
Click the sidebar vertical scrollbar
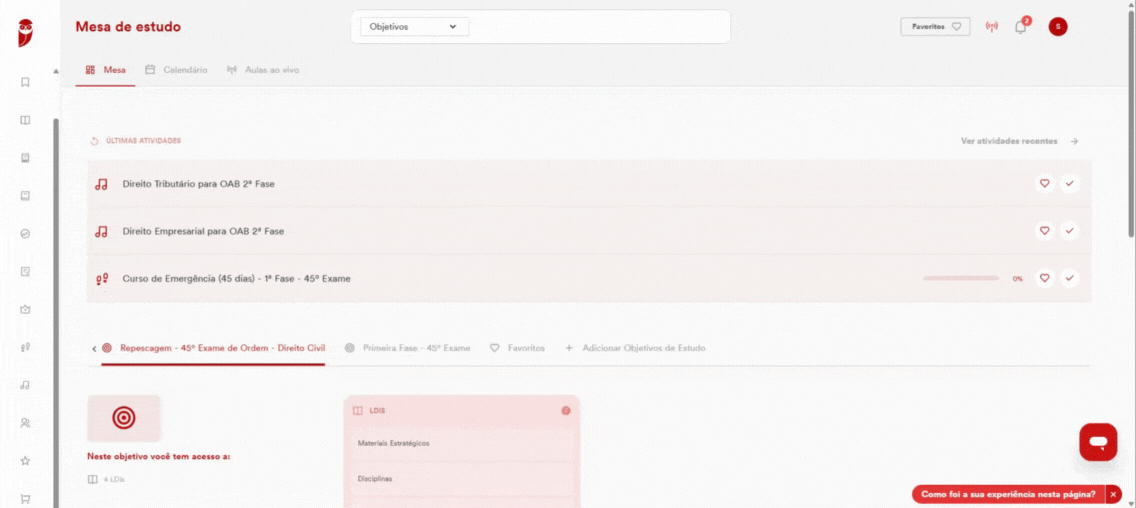pos(57,312)
